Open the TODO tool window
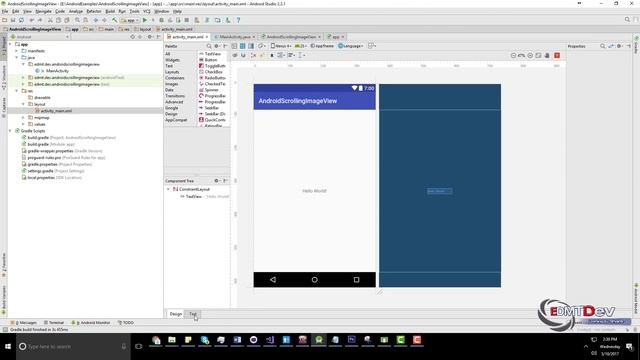This screenshot has height=360, width=640. tap(126, 322)
